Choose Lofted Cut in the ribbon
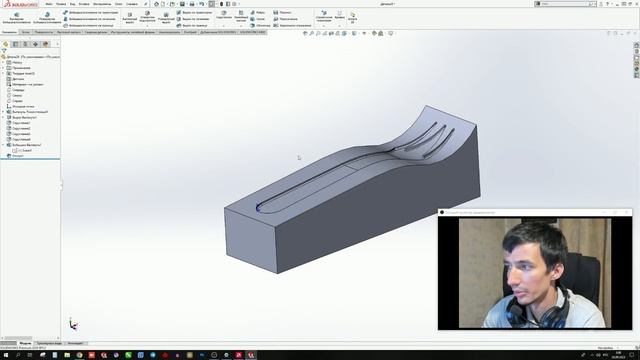This screenshot has width=640, height=360. pyautogui.click(x=193, y=19)
